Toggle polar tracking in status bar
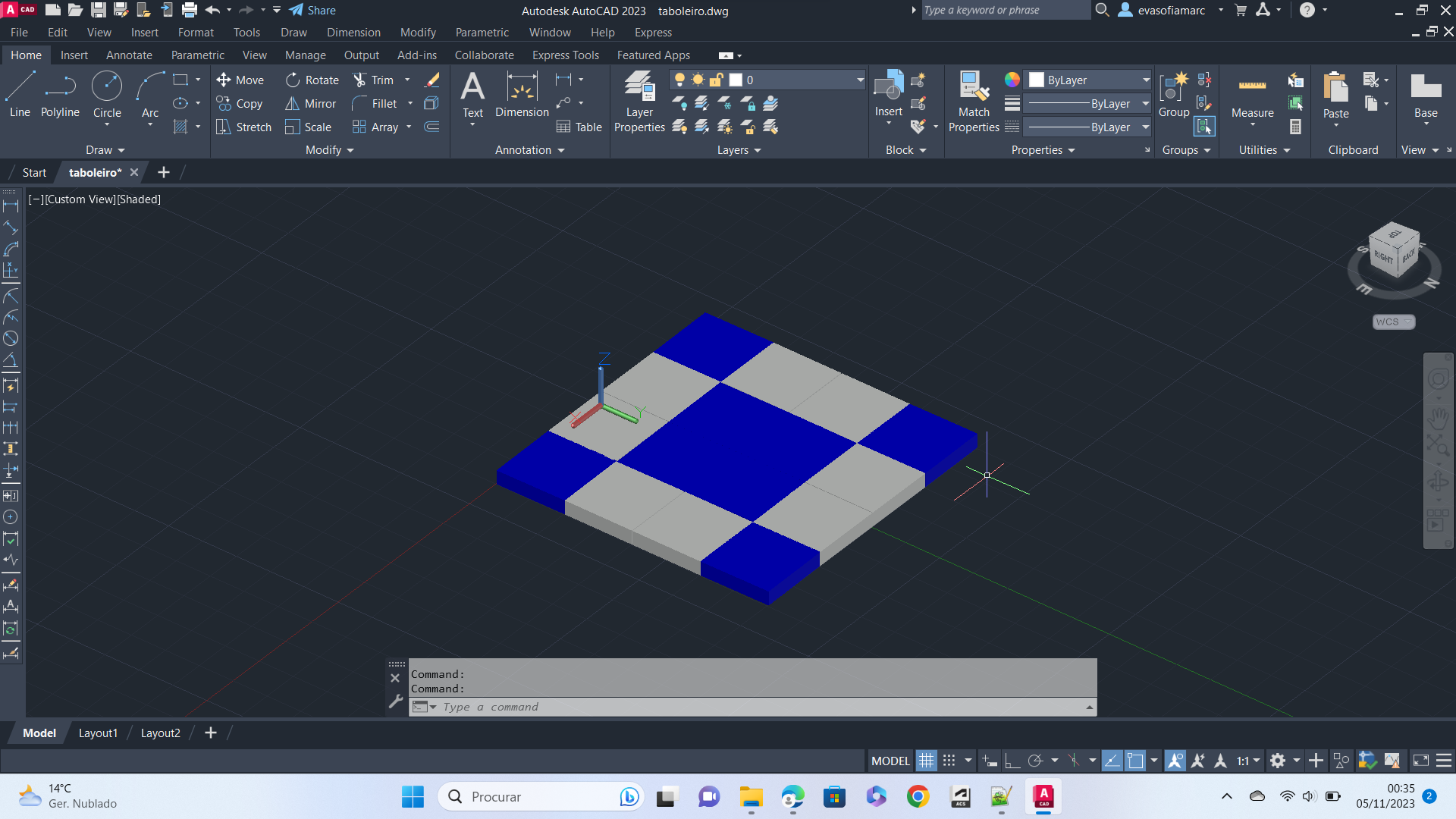Viewport: 1456px width, 819px height. pyautogui.click(x=1036, y=761)
